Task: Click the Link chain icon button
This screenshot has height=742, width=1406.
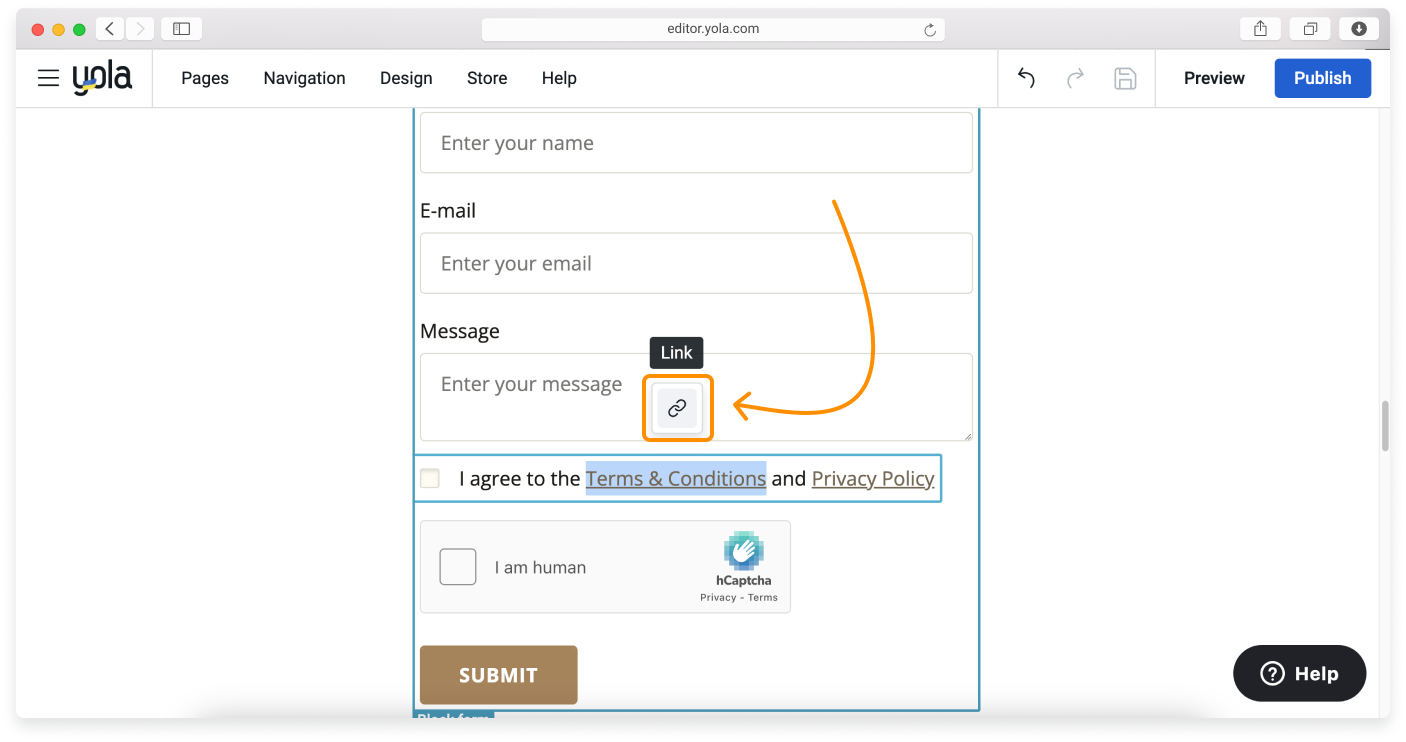Action: pyautogui.click(x=677, y=408)
